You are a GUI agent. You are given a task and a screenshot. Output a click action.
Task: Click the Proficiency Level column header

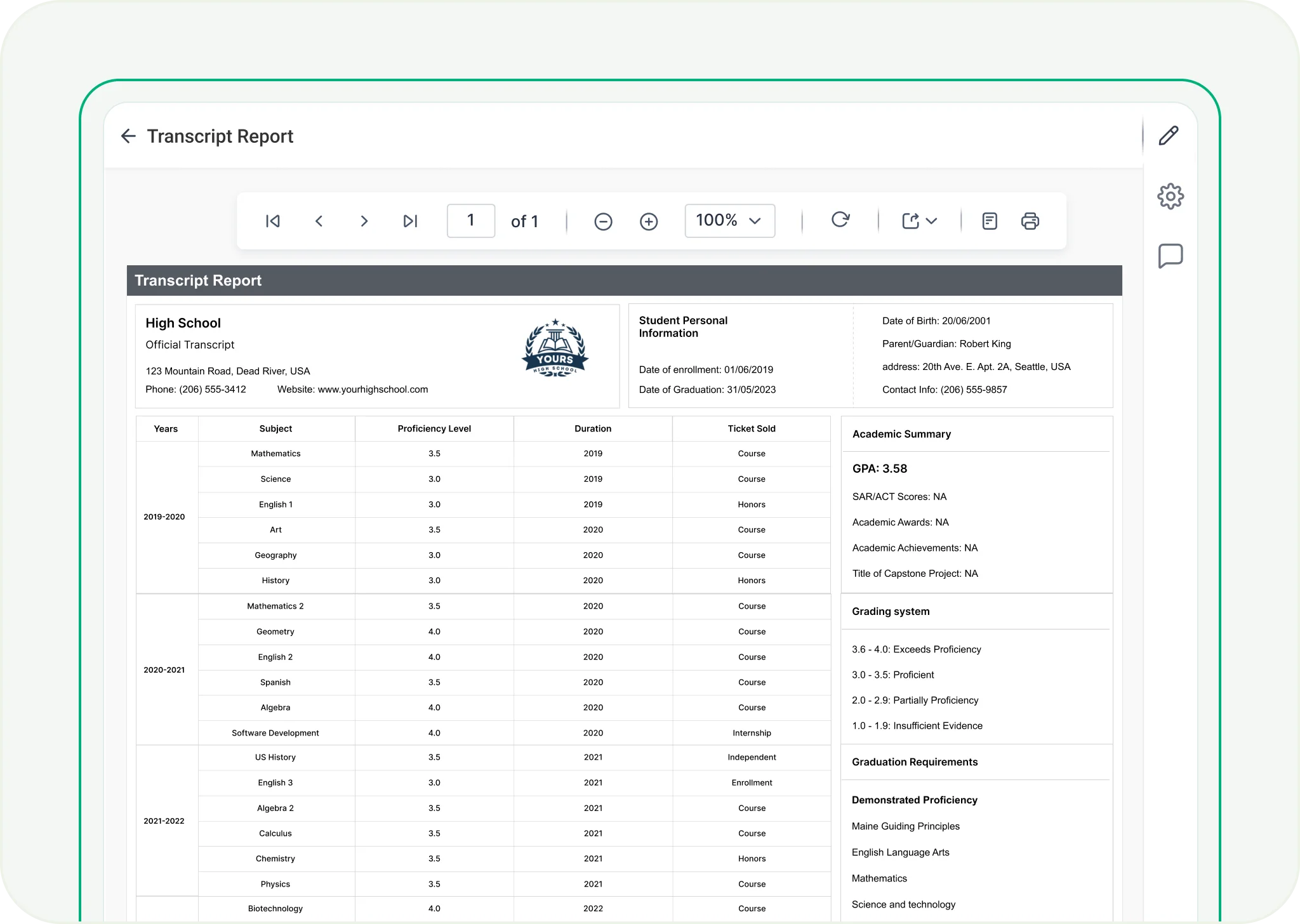[434, 429]
